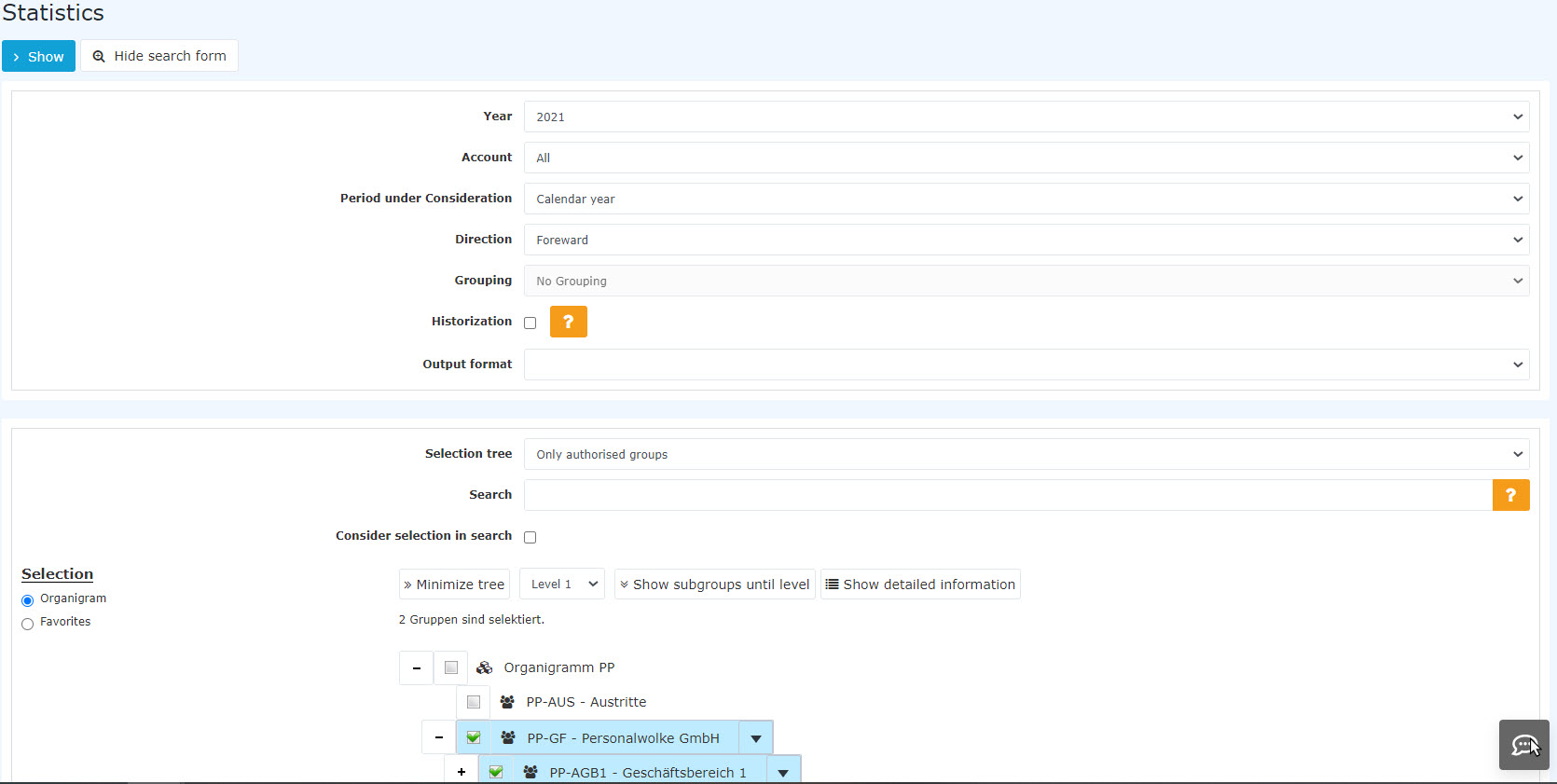Click the Statistics page title
This screenshot has width=1557, height=784.
click(53, 13)
